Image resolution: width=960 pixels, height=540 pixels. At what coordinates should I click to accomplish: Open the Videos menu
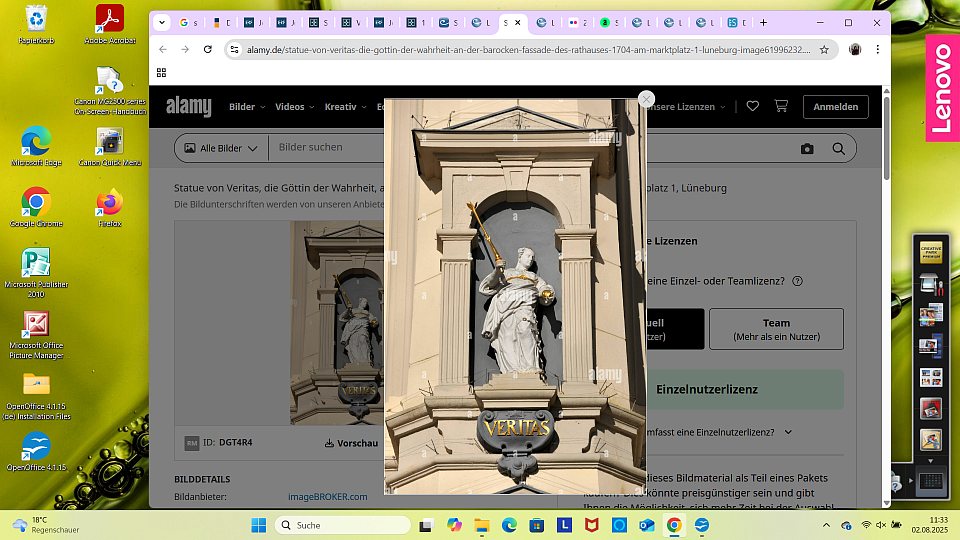pyautogui.click(x=294, y=107)
